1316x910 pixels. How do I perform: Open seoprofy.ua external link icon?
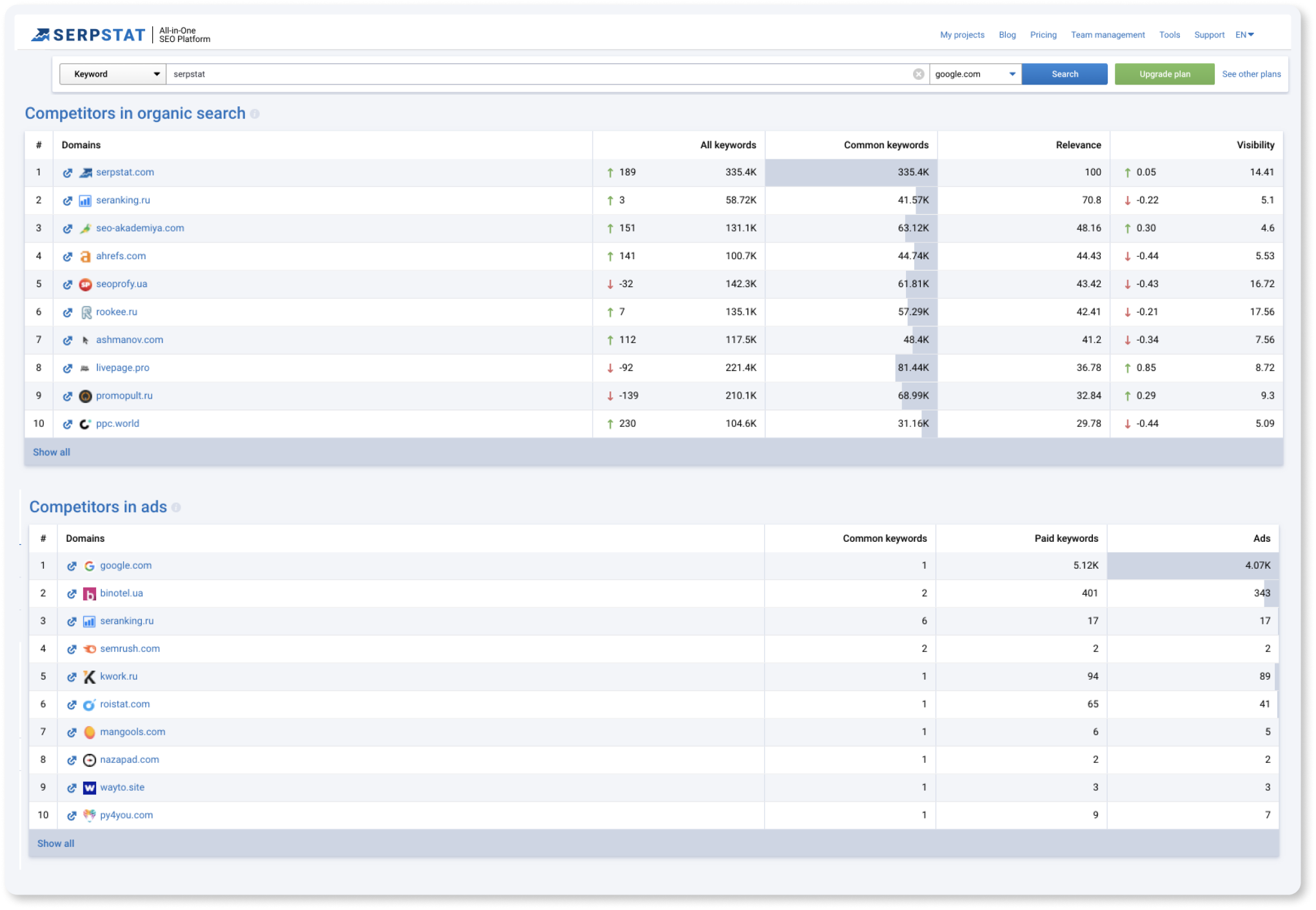68,284
